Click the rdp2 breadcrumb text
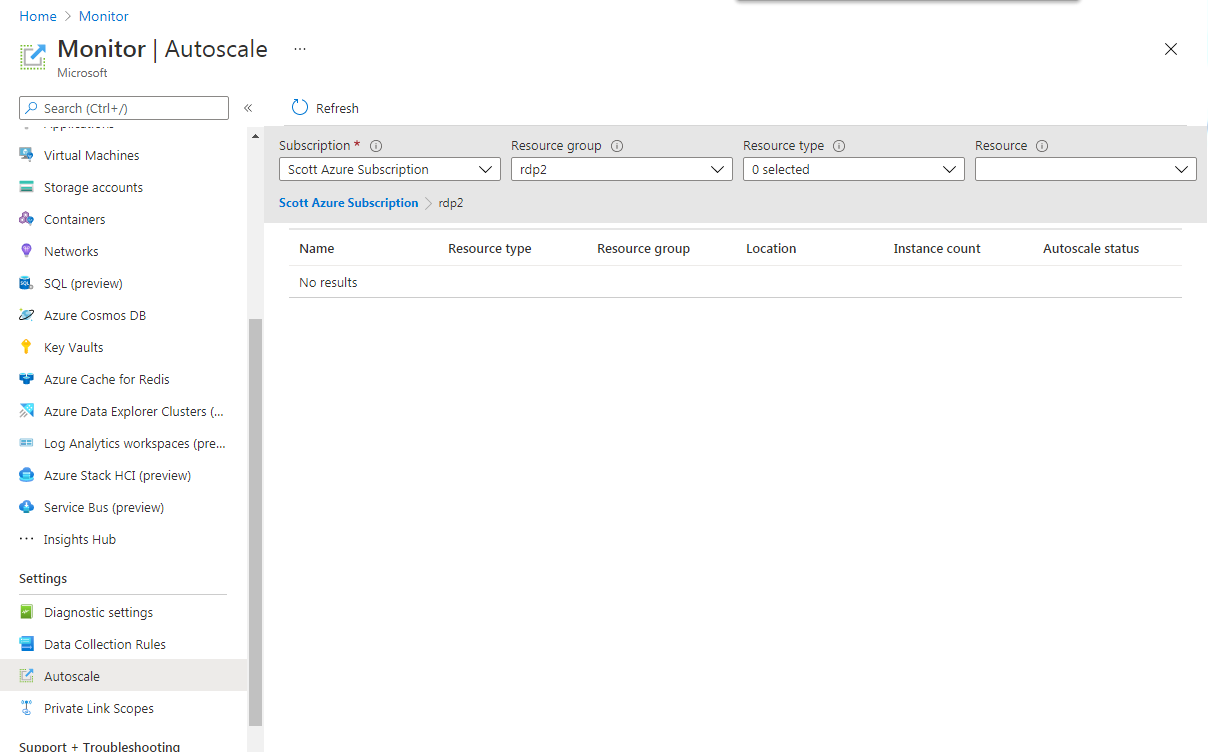 pyautogui.click(x=451, y=203)
